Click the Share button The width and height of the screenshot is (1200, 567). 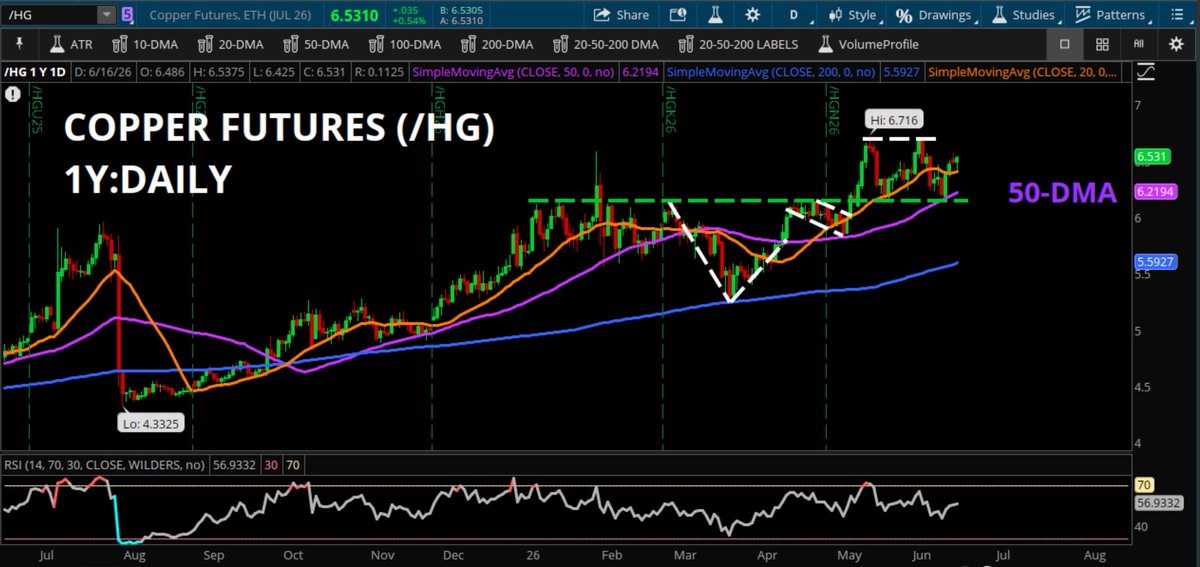point(621,15)
